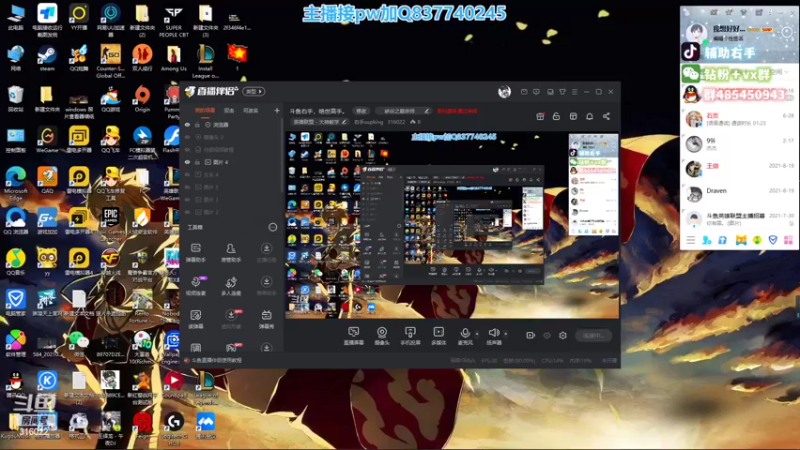Toggle visibility of the 图片 1 source
The width and height of the screenshot is (800, 450).
pos(187,199)
